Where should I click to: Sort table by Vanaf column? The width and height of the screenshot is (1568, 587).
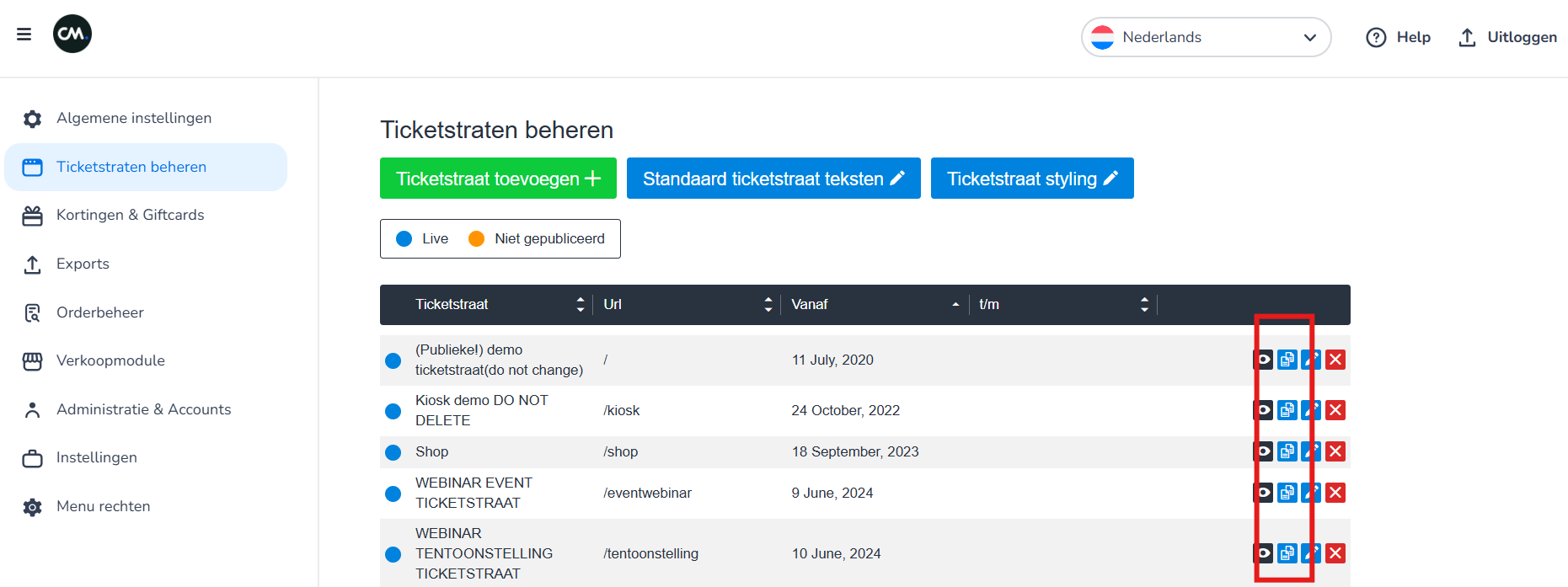click(x=955, y=305)
